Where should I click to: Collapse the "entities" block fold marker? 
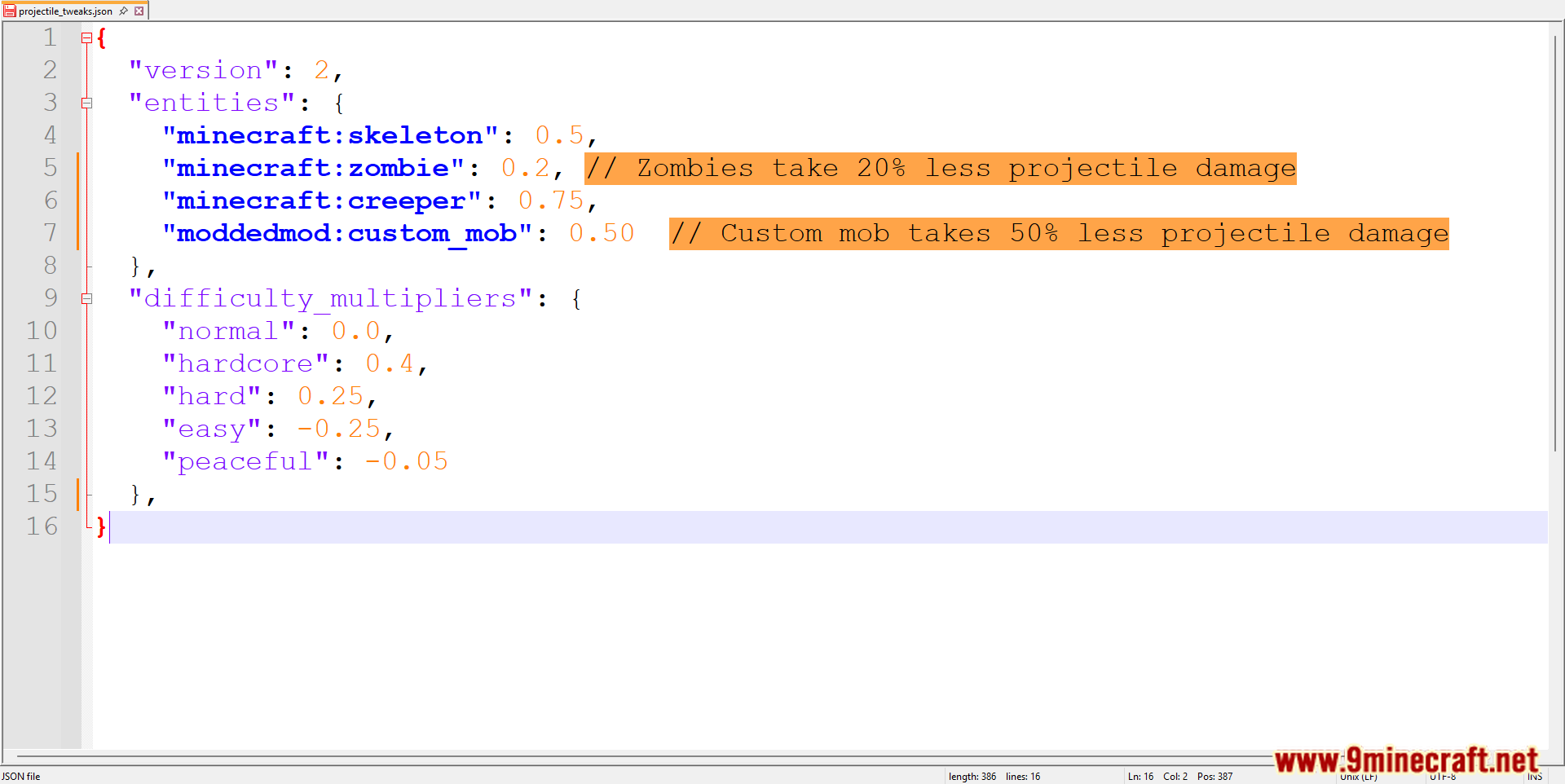point(86,104)
